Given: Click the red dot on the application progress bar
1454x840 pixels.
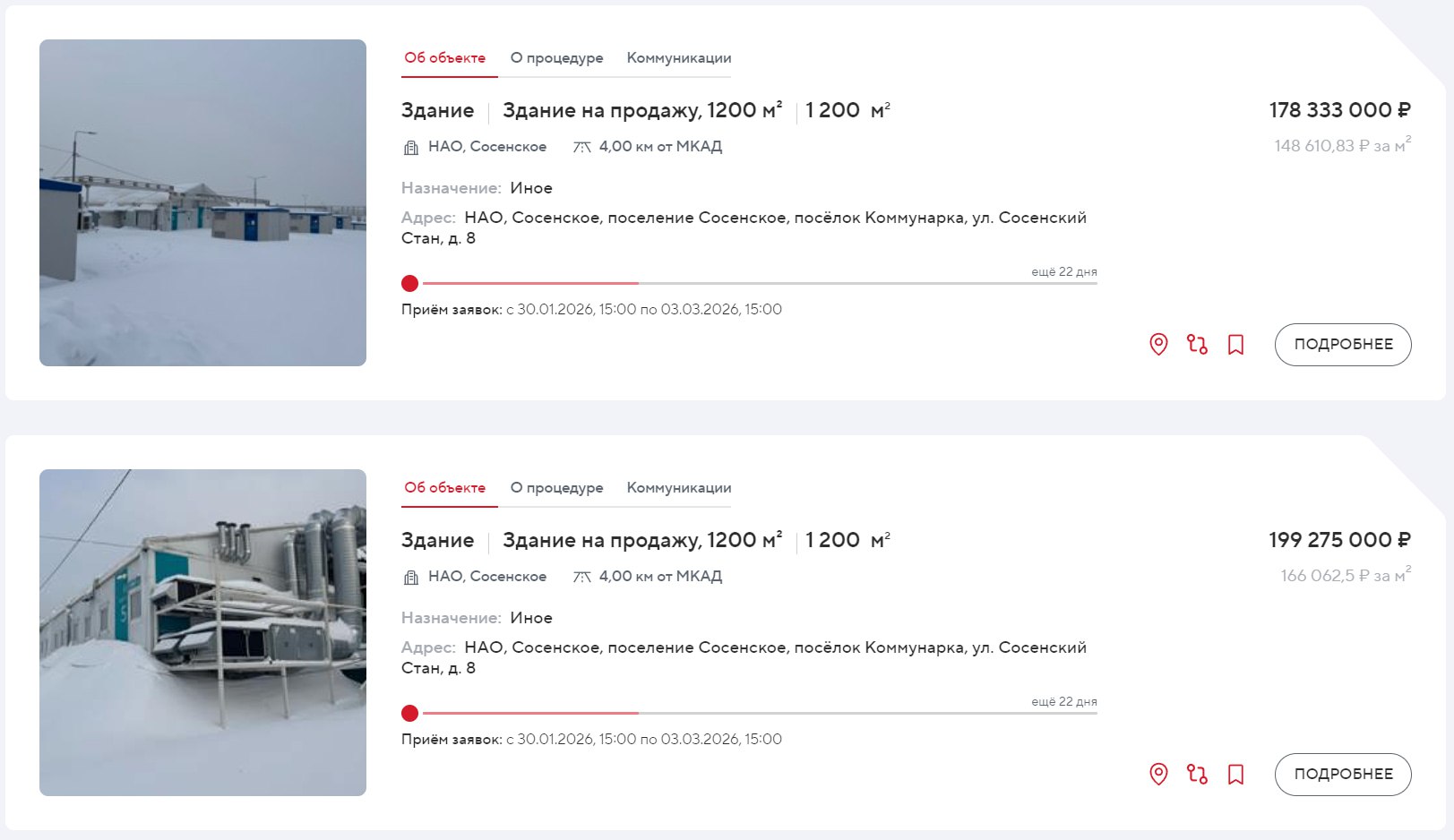Looking at the screenshot, I should (x=410, y=284).
